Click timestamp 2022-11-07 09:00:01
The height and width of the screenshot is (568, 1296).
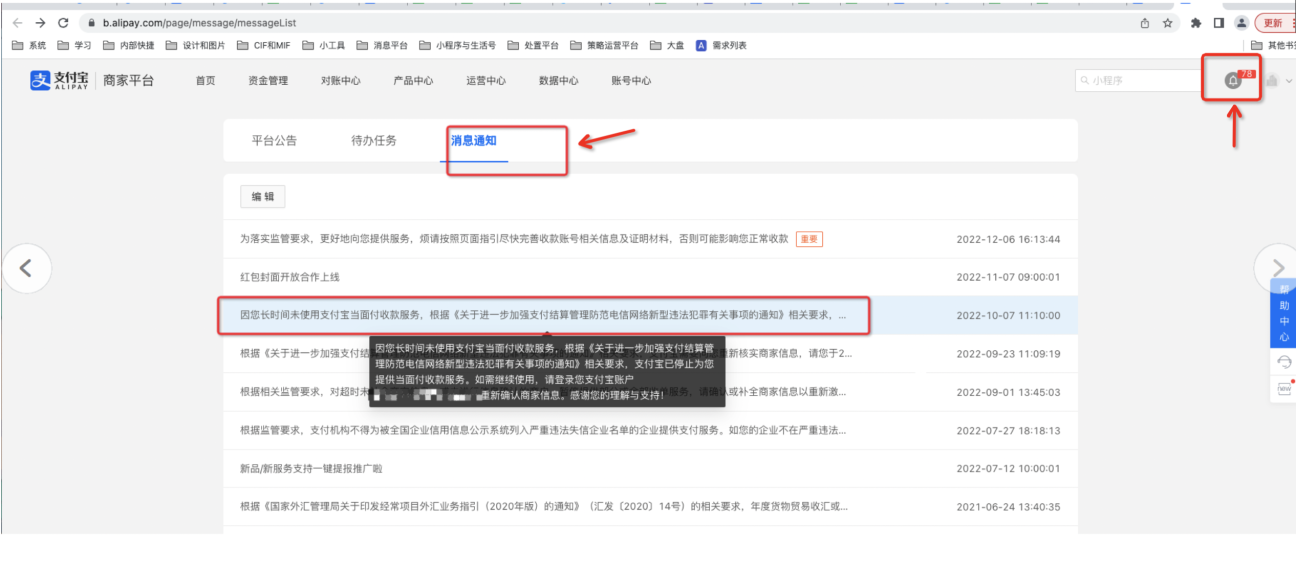(1008, 277)
